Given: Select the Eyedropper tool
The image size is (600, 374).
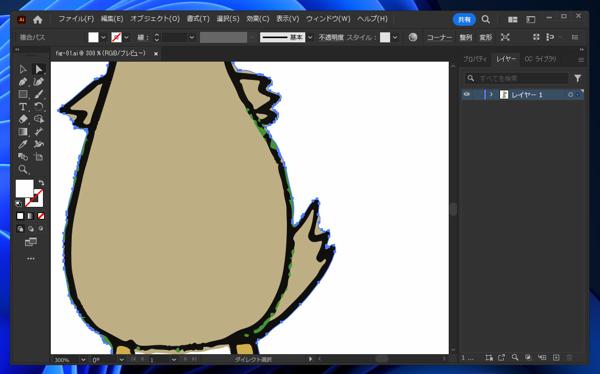Looking at the screenshot, I should point(23,144).
